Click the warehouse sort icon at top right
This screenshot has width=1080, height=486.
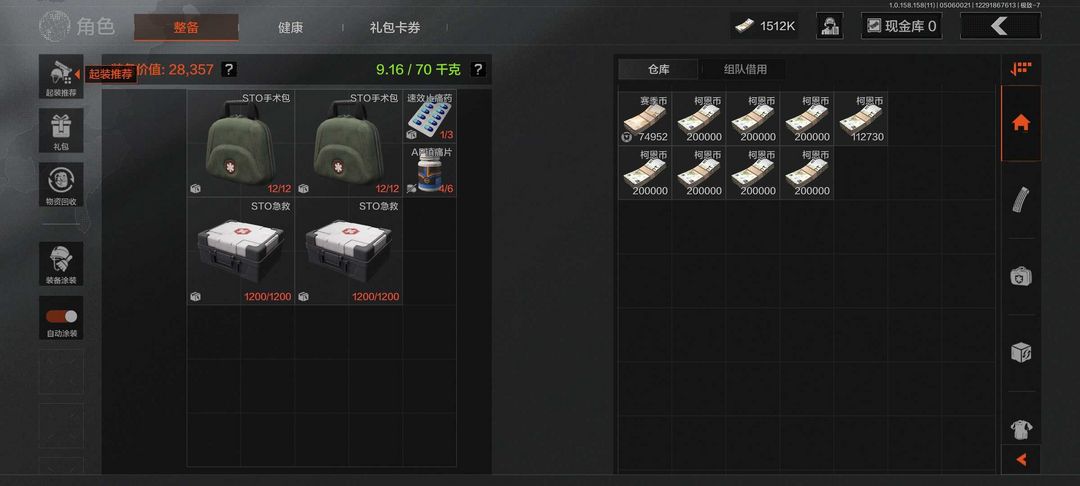pos(1020,68)
